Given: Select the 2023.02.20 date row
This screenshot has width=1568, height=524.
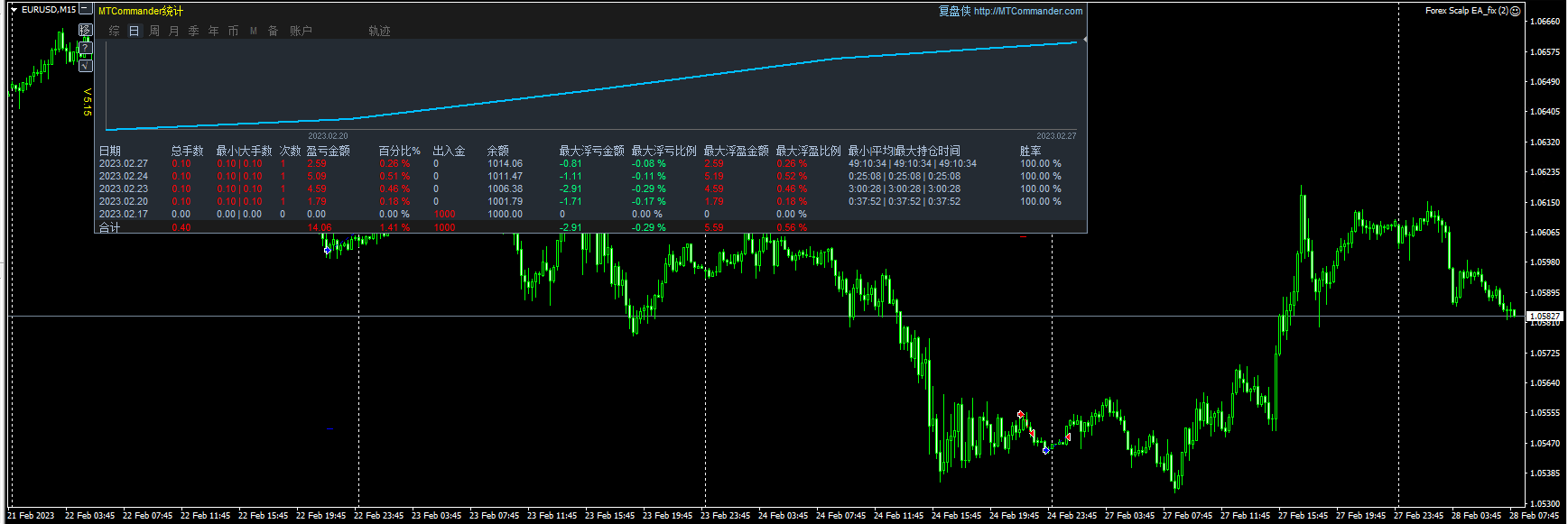Looking at the screenshot, I should tap(124, 201).
